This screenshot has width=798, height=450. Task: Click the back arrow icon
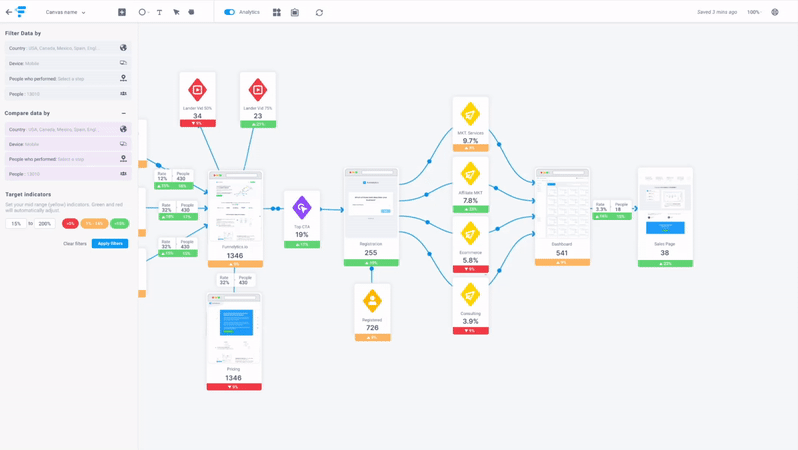coord(9,12)
